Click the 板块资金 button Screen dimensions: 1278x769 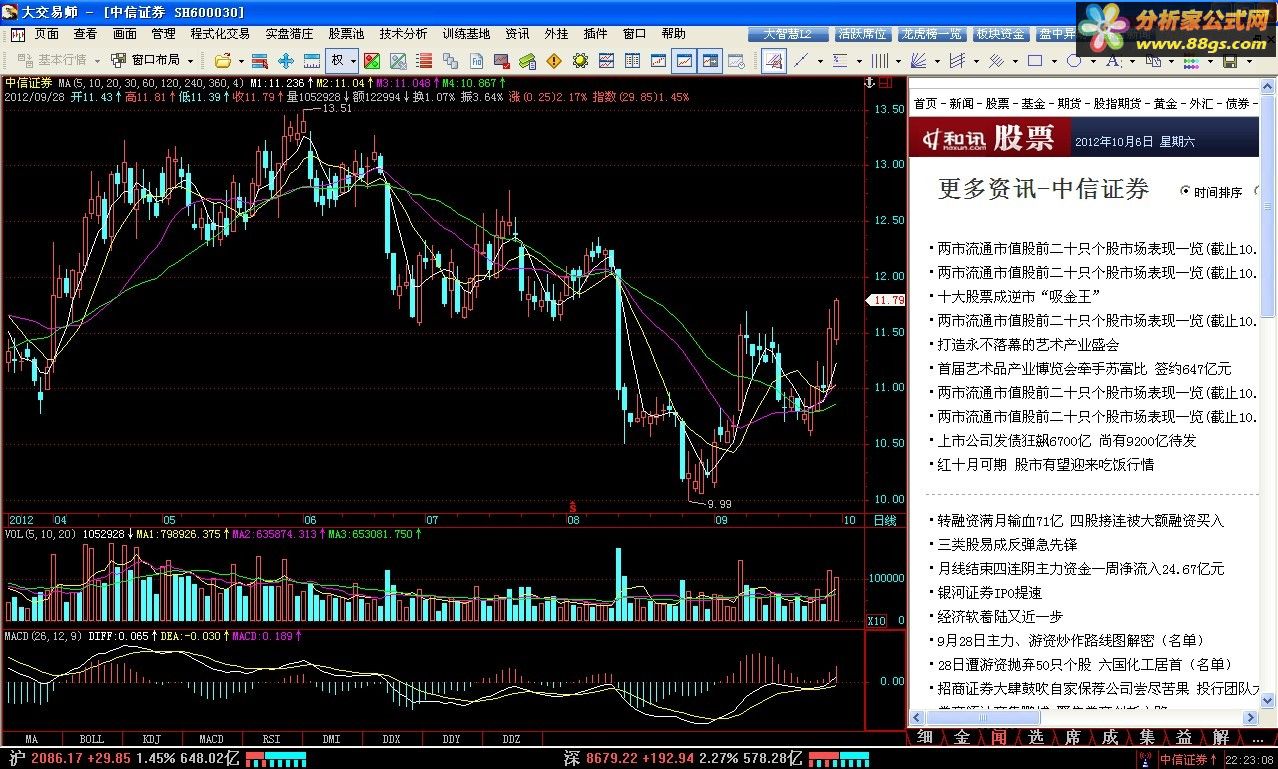[1001, 33]
